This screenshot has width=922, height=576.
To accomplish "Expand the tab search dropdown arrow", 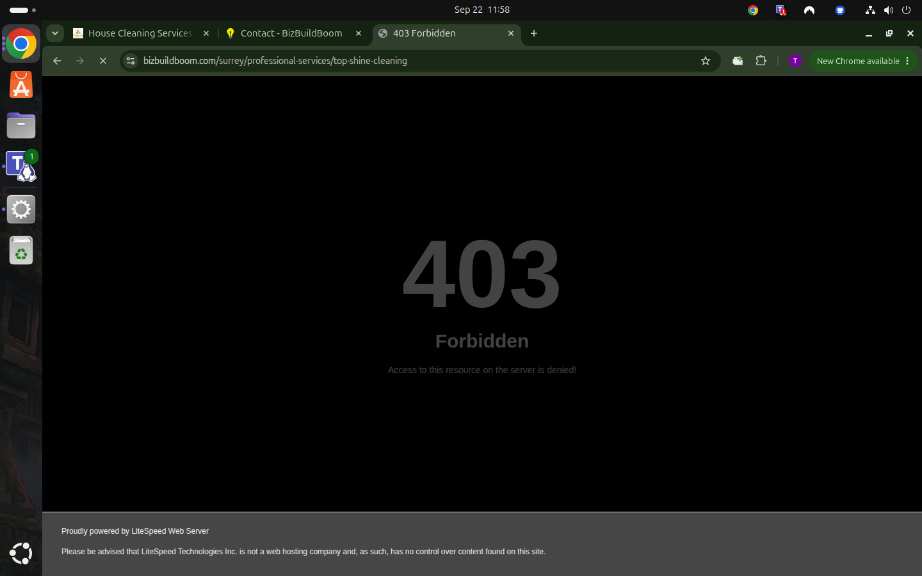I will click(55, 34).
